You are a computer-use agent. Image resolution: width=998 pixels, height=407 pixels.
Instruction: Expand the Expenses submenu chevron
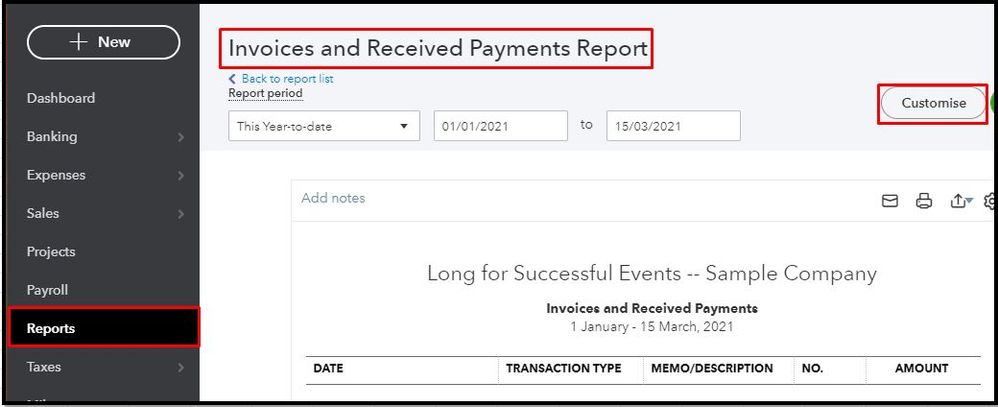click(181, 175)
